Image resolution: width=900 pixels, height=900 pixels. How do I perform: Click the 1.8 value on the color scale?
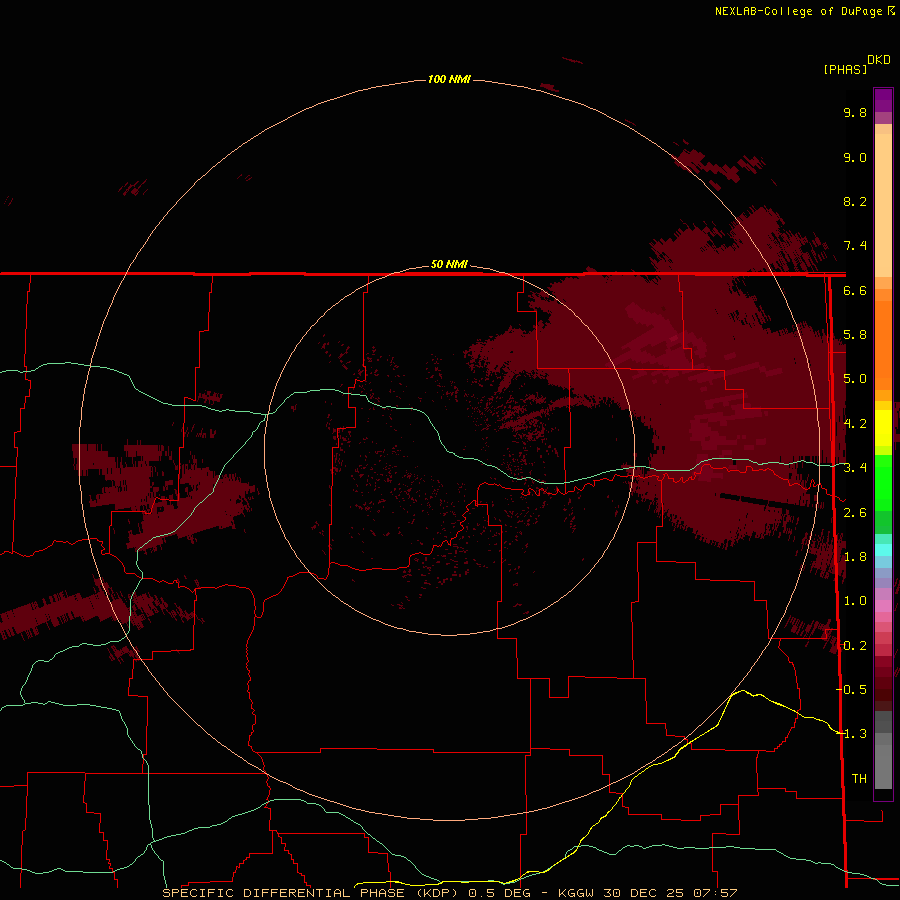pyautogui.click(x=855, y=557)
